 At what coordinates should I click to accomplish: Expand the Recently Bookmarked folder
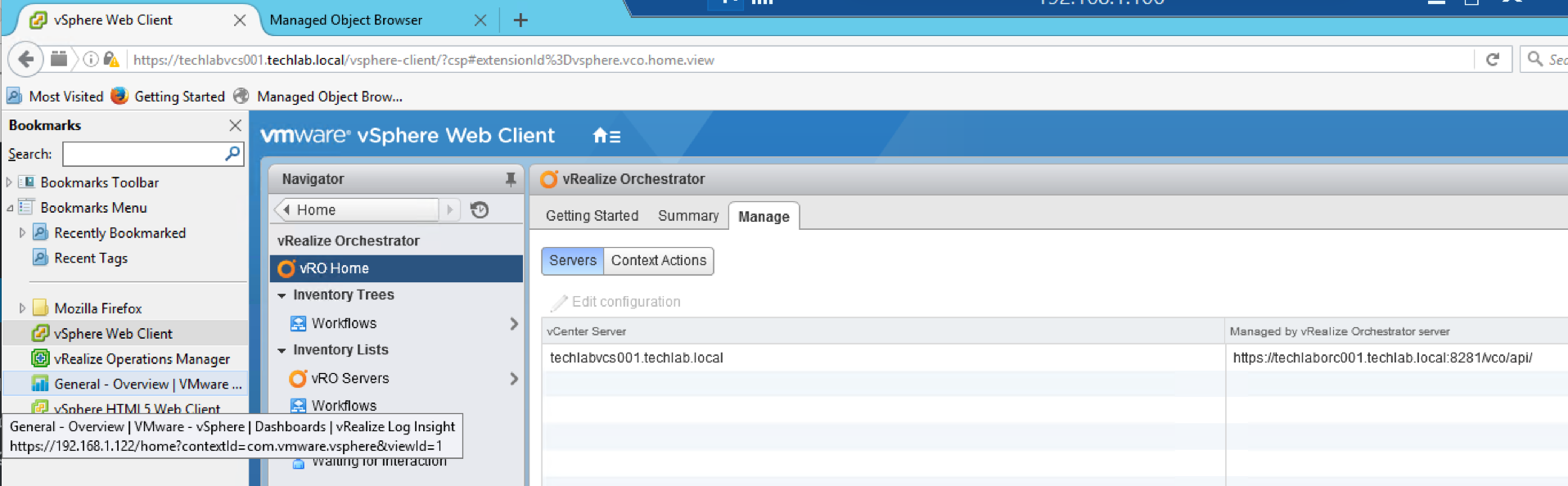tap(22, 233)
